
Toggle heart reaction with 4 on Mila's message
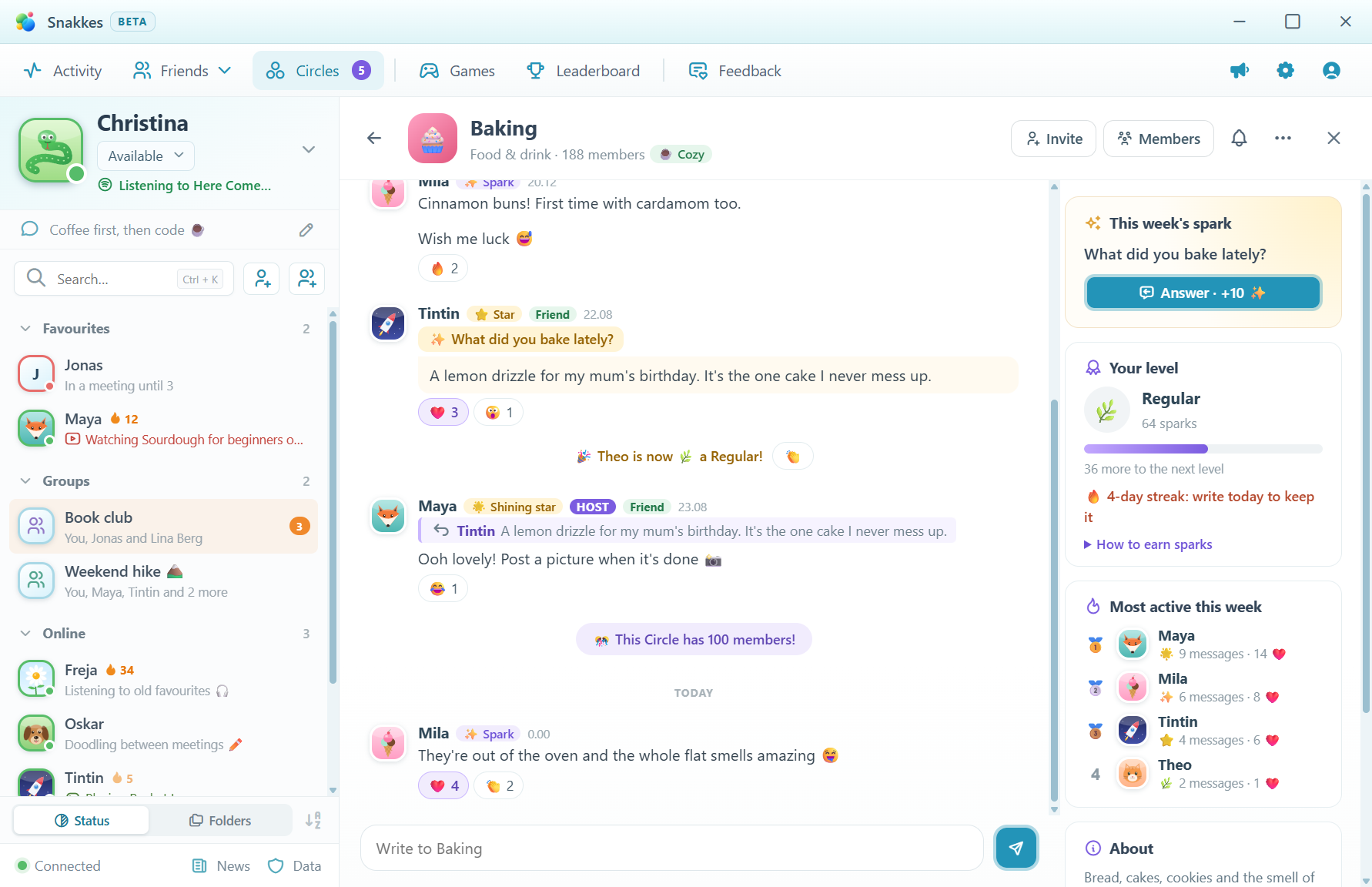pyautogui.click(x=443, y=786)
